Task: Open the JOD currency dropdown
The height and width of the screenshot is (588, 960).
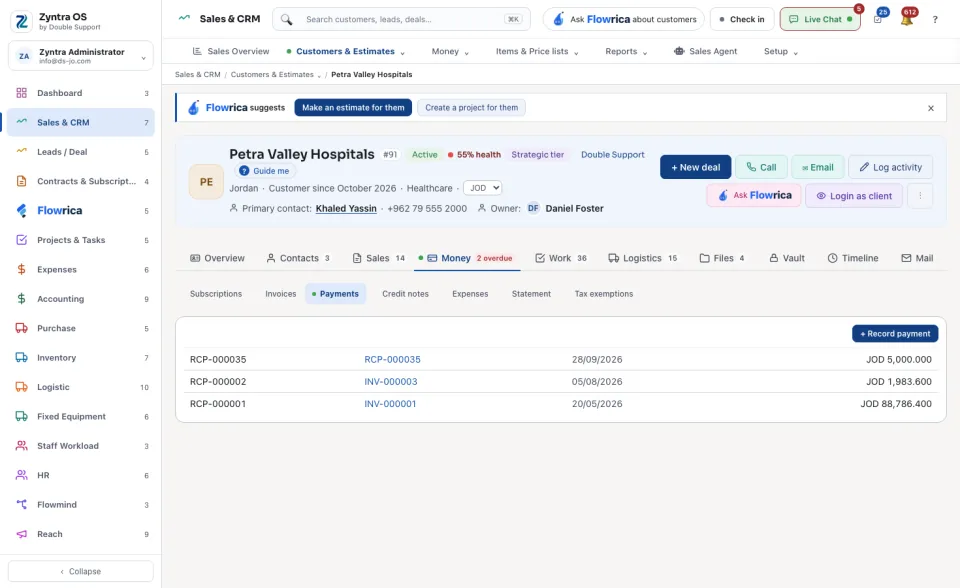Action: point(482,188)
